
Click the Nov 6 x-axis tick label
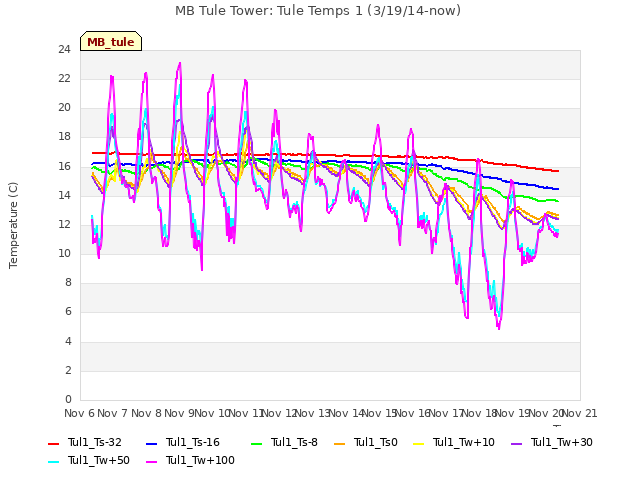pyautogui.click(x=79, y=413)
